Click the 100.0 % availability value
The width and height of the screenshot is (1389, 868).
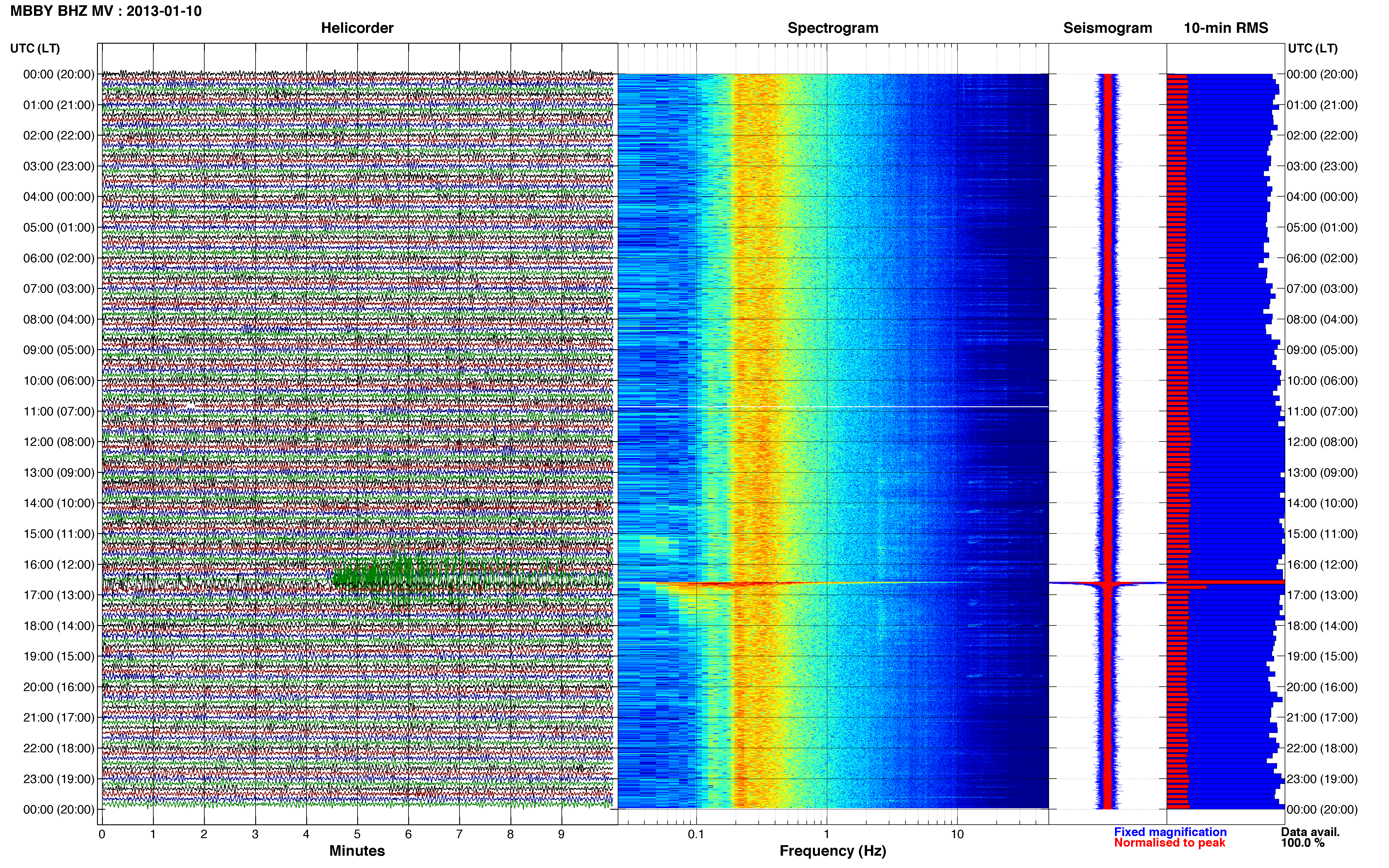click(x=1303, y=843)
